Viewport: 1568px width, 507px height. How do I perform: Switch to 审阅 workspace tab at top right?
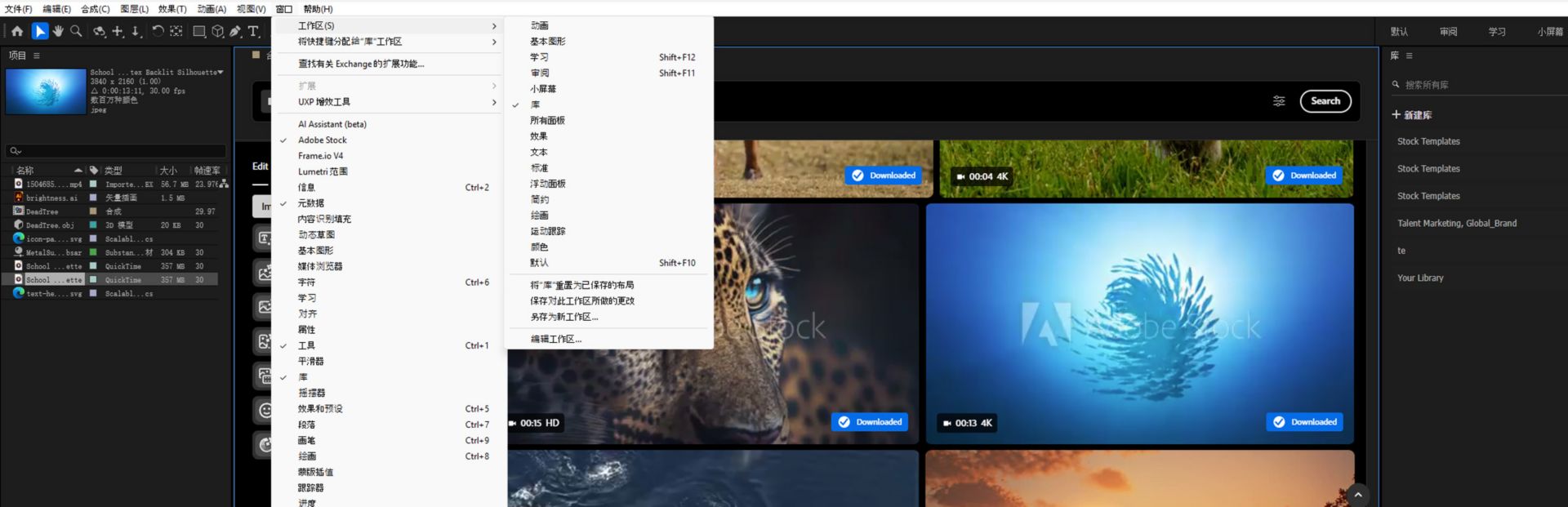coord(1448,32)
